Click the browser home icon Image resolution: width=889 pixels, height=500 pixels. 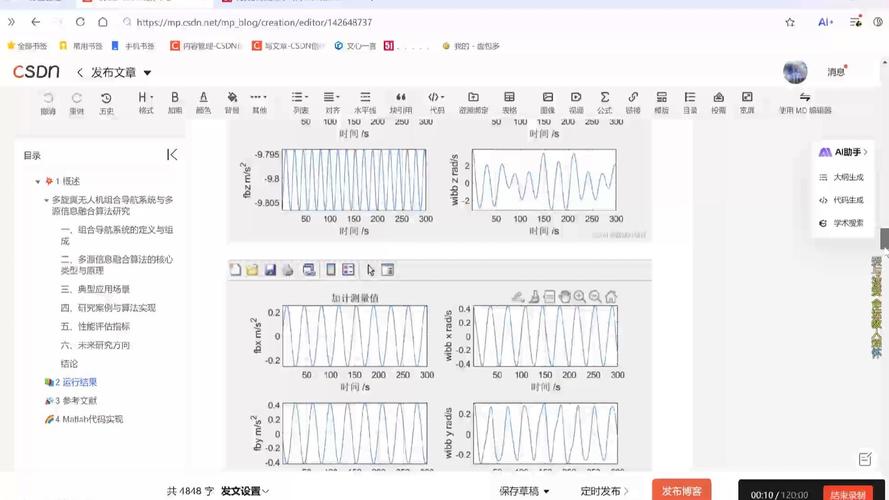(103, 22)
